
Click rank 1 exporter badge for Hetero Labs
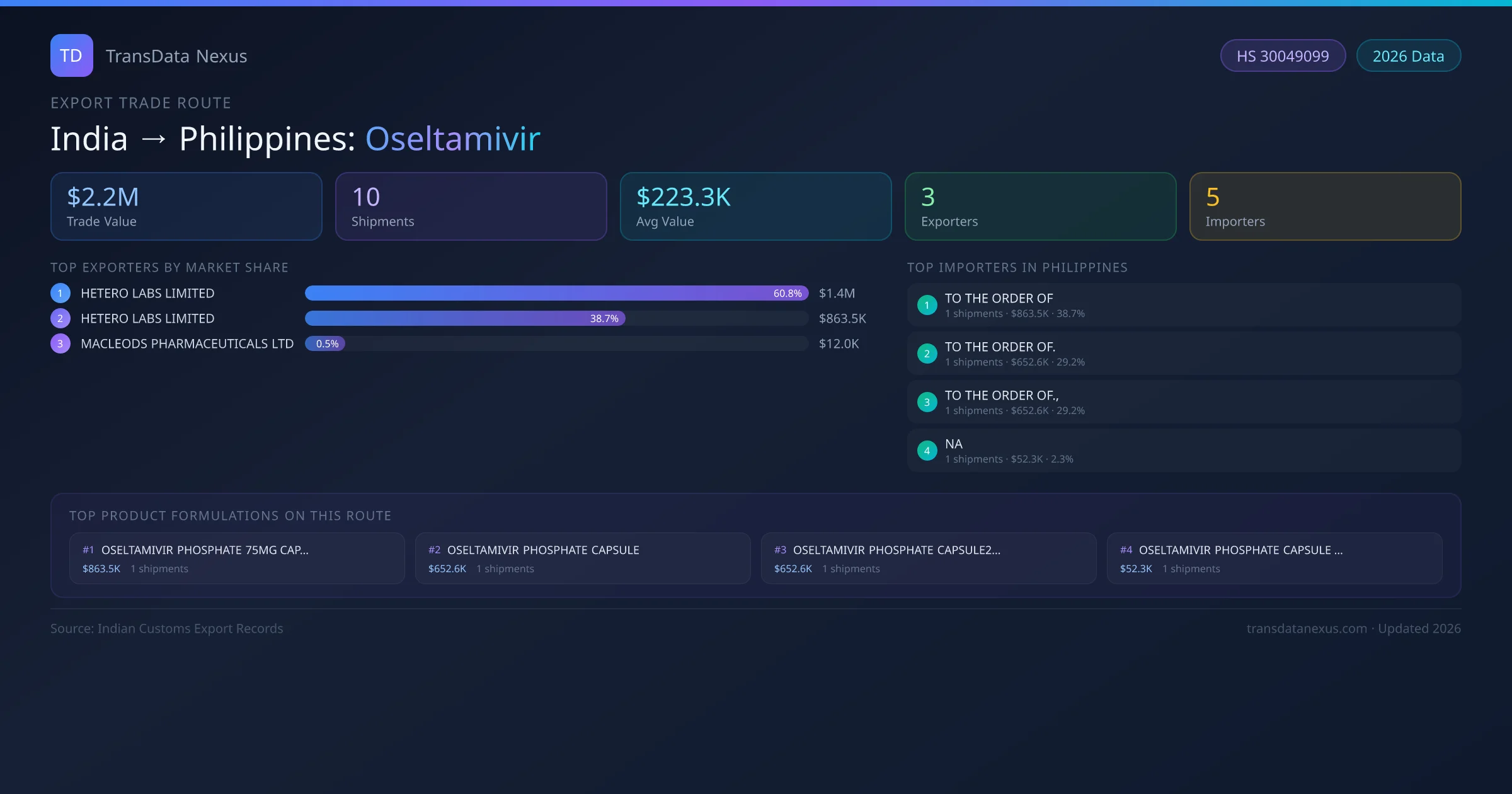(60, 293)
